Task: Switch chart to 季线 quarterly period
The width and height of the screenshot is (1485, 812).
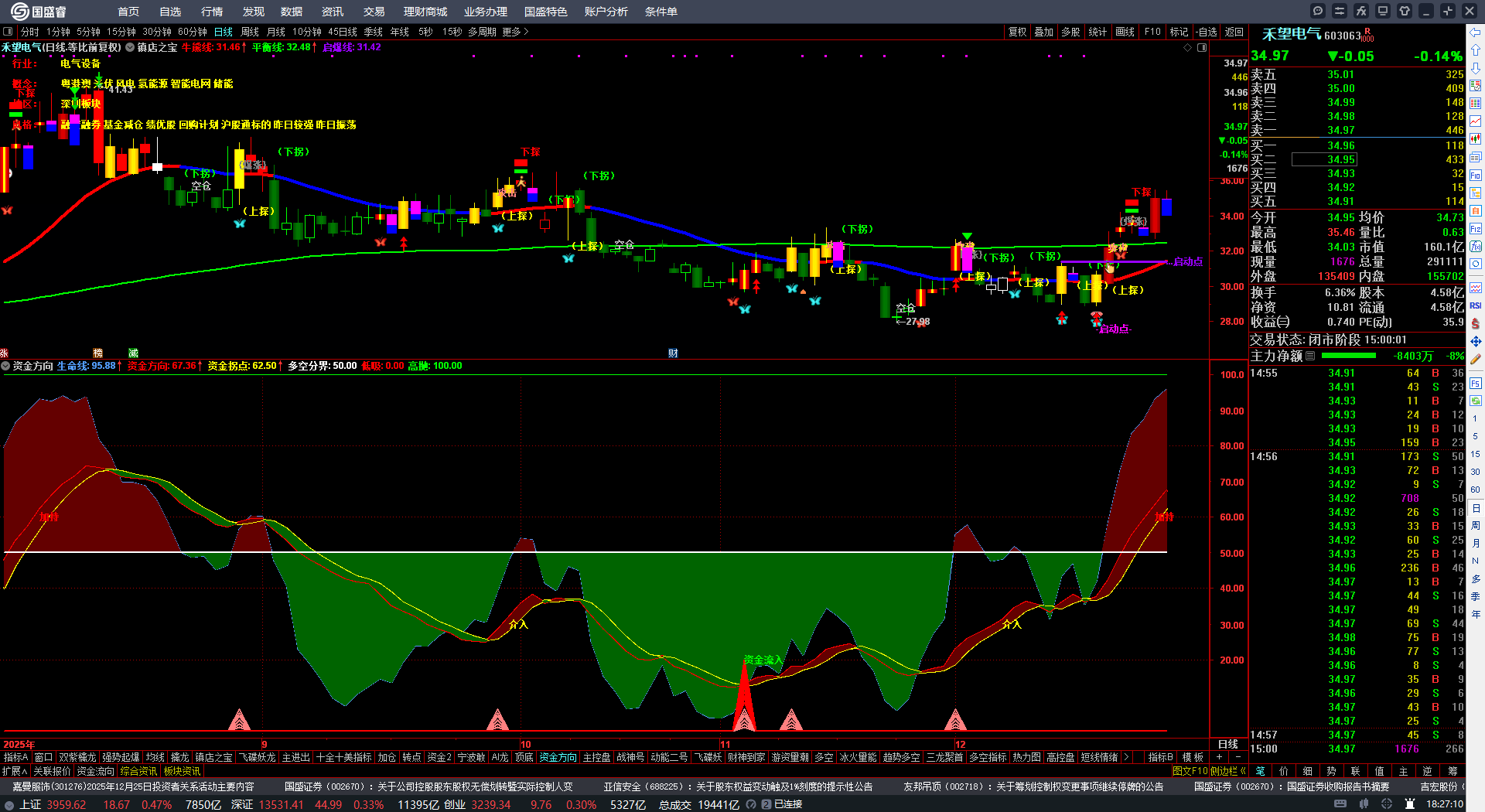Action: [x=374, y=32]
